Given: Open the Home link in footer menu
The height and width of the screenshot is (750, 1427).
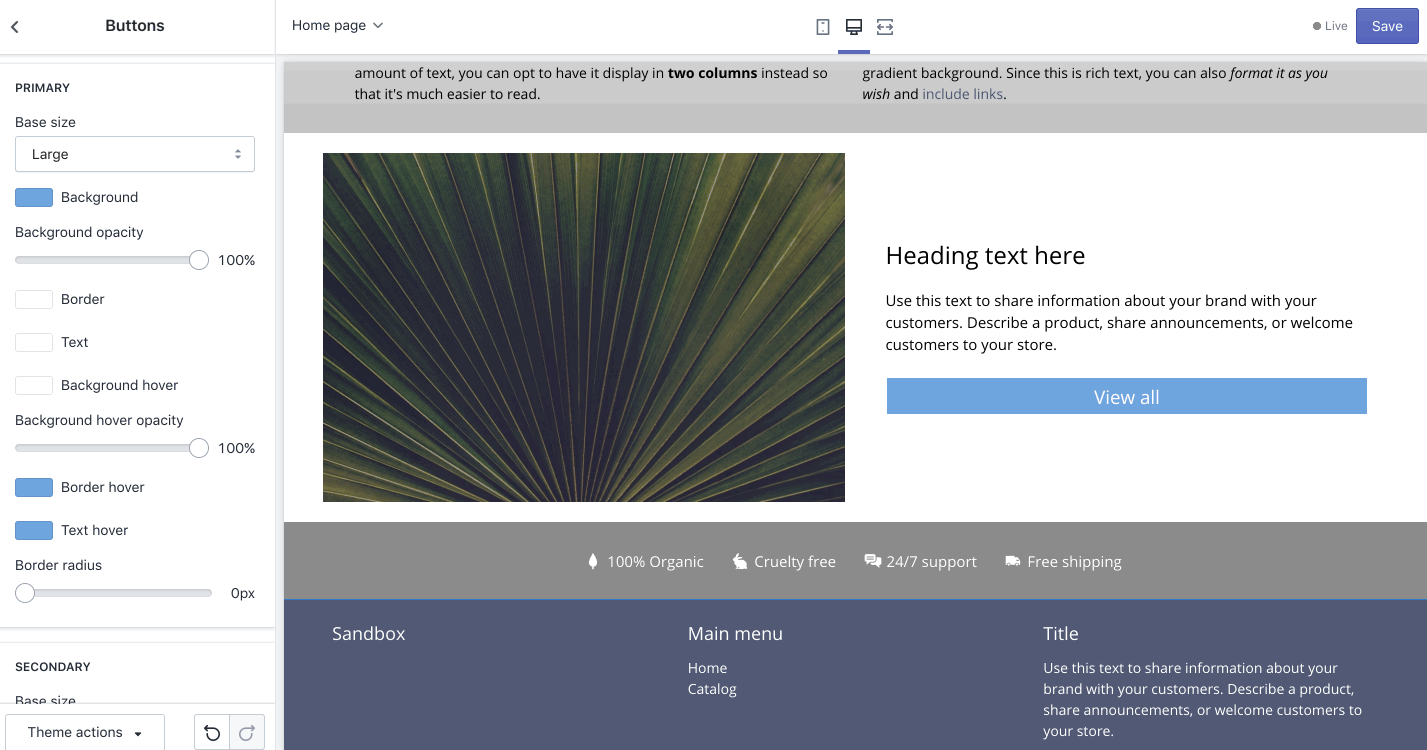Looking at the screenshot, I should pos(707,668).
